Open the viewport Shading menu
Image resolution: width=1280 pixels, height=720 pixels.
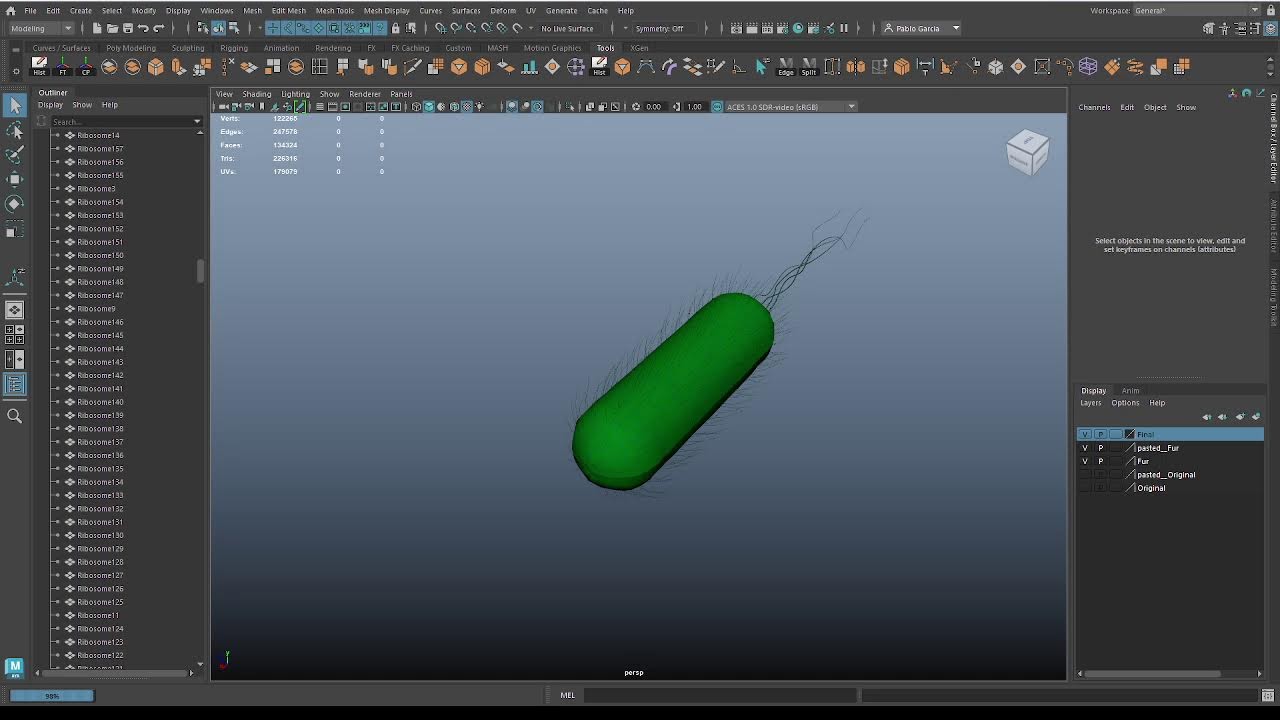[x=256, y=94]
